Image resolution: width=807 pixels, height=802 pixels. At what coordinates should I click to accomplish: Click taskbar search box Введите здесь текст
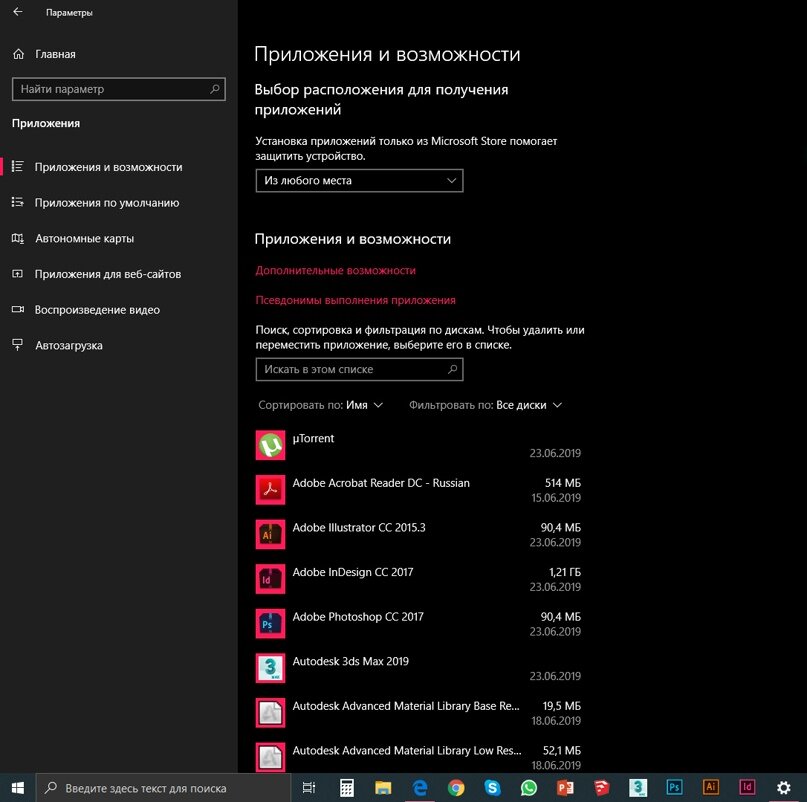pos(163,788)
